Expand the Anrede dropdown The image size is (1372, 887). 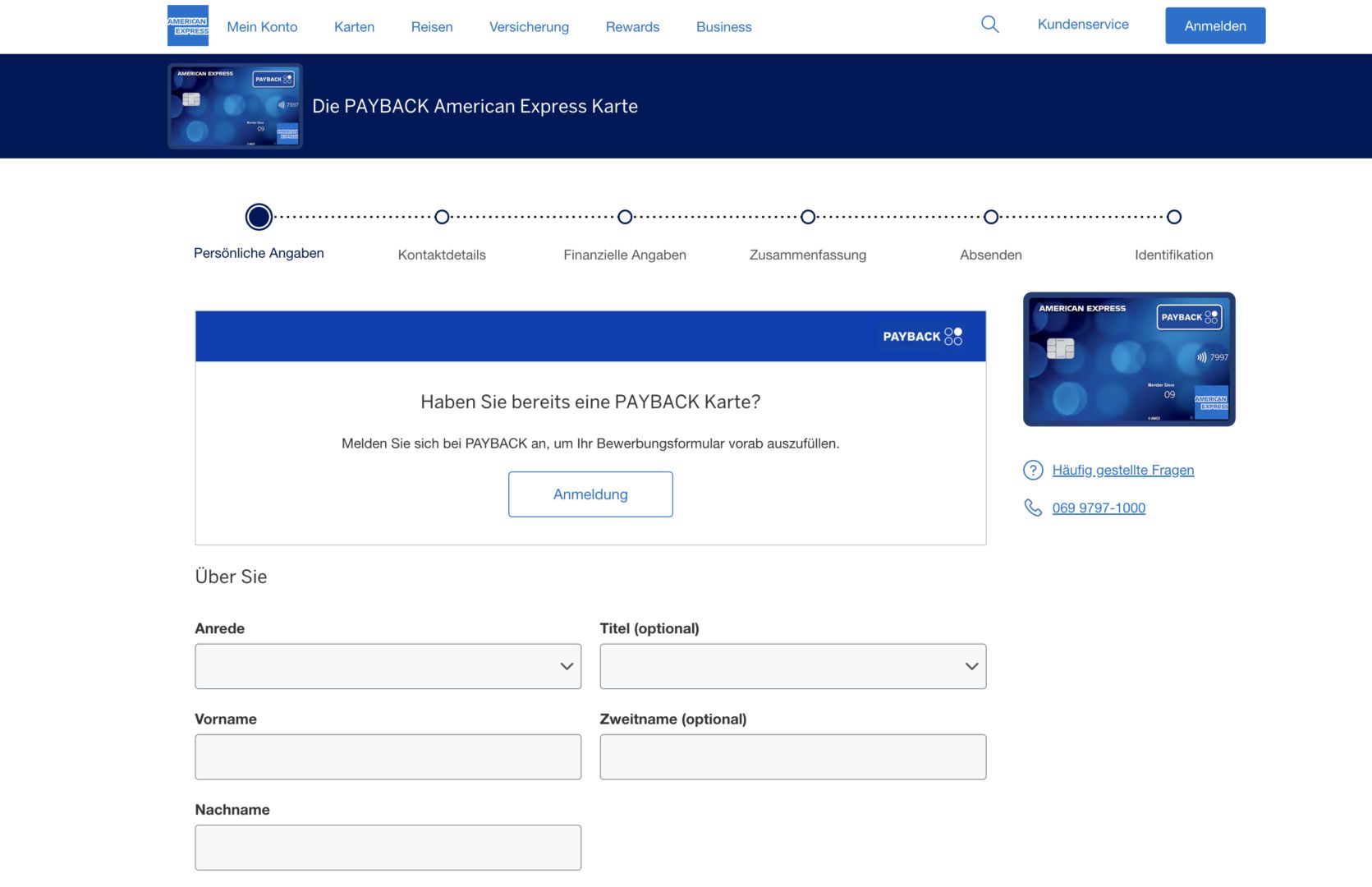[x=388, y=666]
